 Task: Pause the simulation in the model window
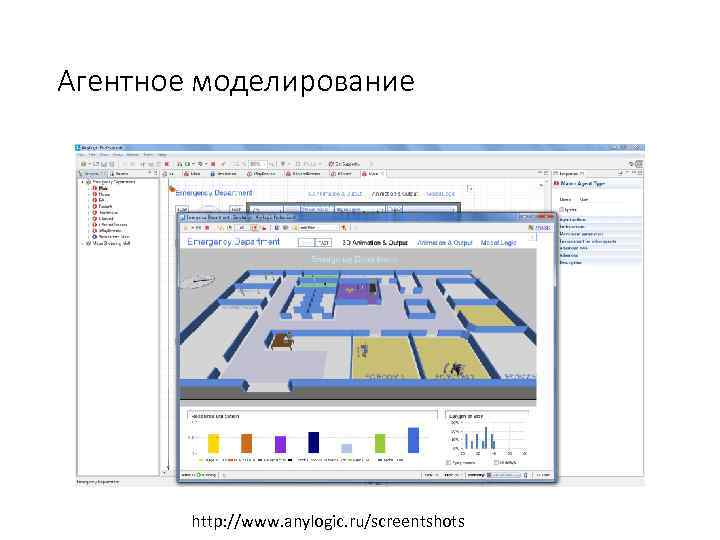(198, 228)
